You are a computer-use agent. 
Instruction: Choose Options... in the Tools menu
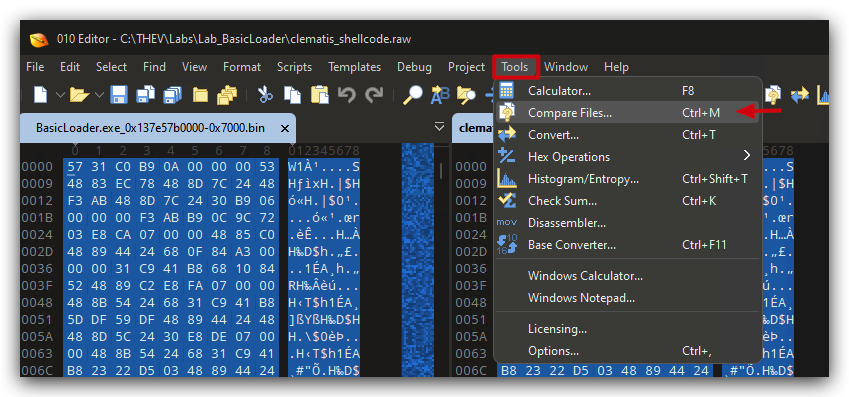(x=628, y=351)
